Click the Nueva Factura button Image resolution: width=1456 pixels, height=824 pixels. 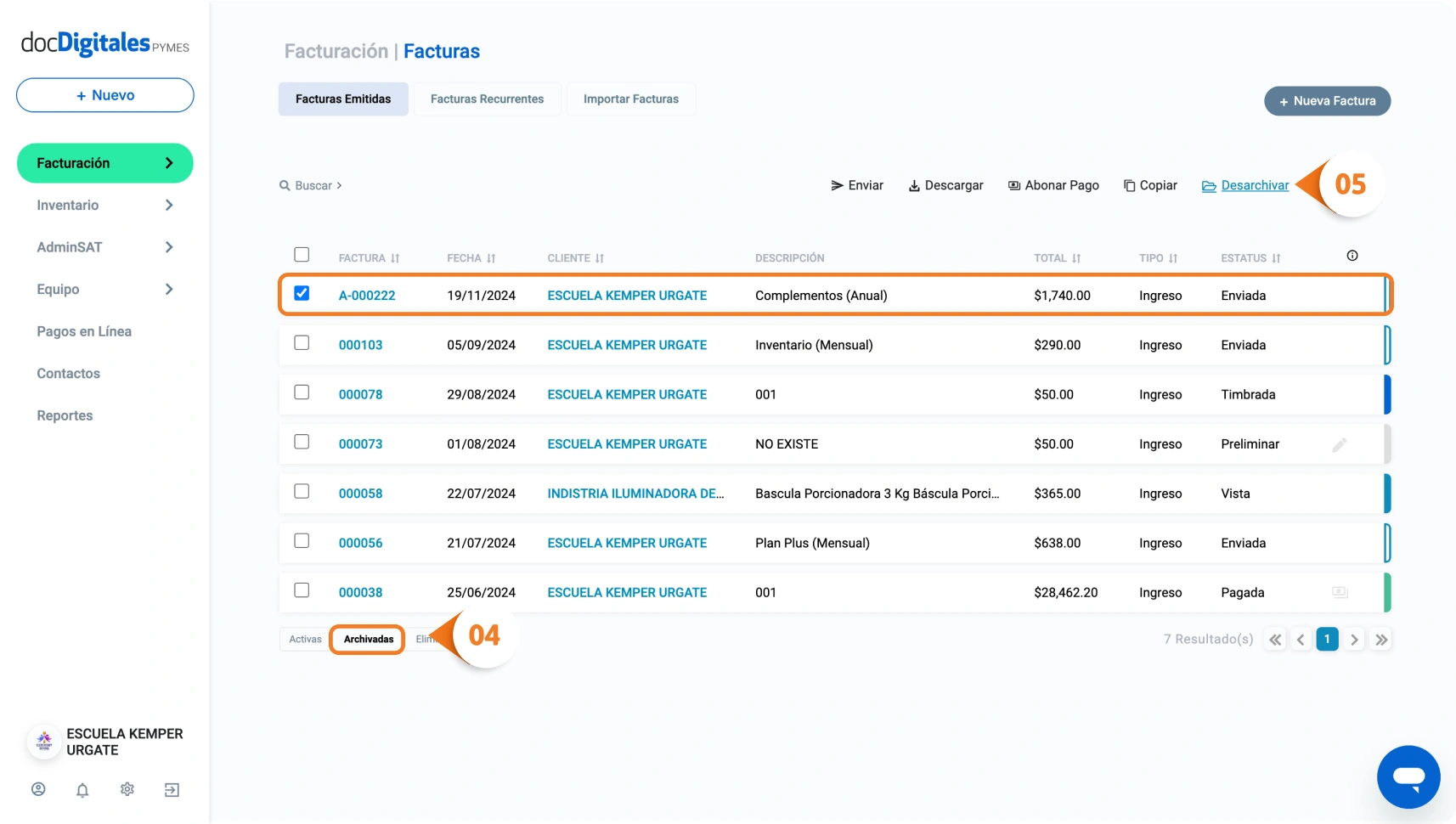(x=1327, y=101)
